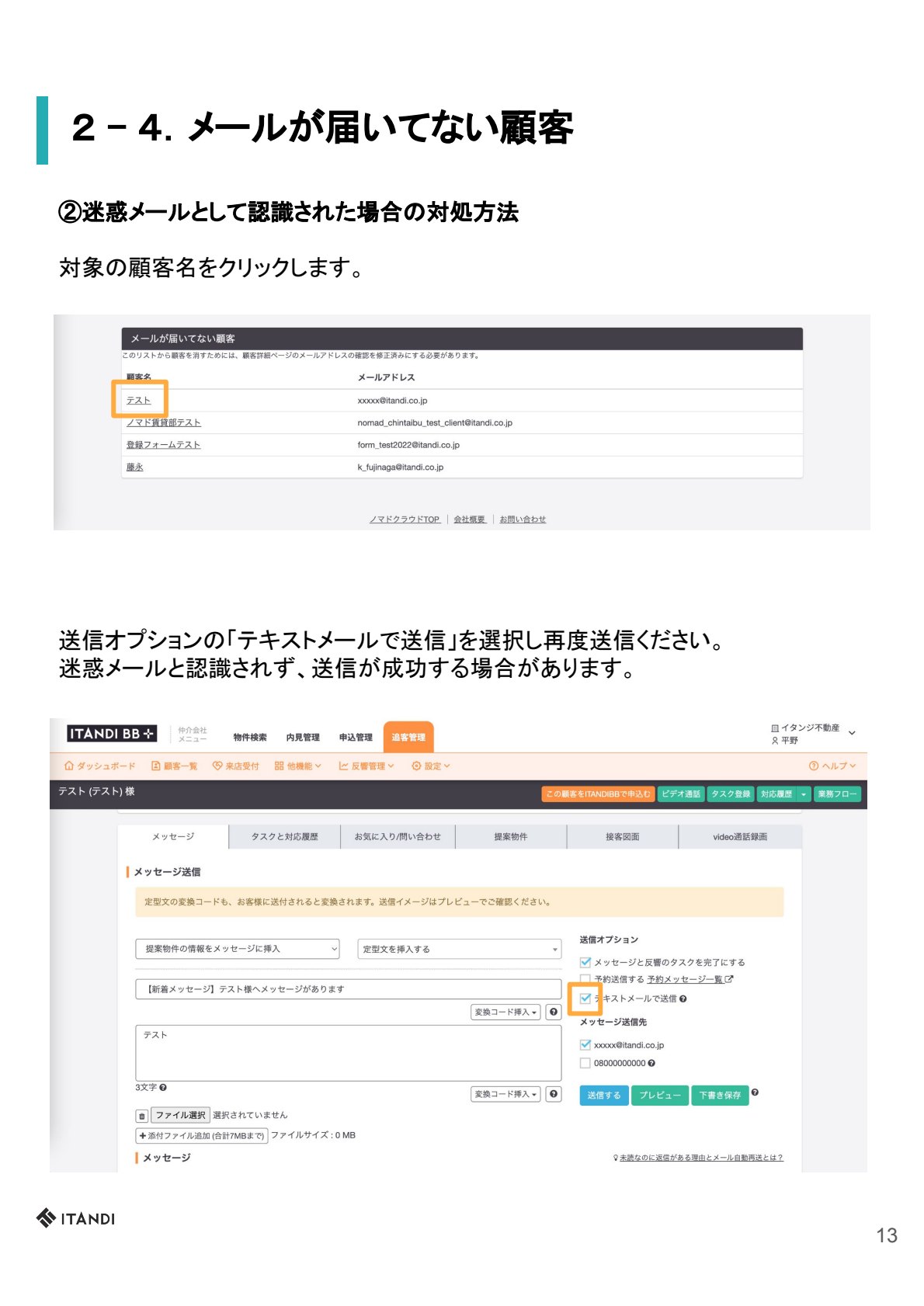Open 提案物件の情報をメッセージに挿入 dropdown
Screen dimensions: 924x1306
tap(238, 949)
